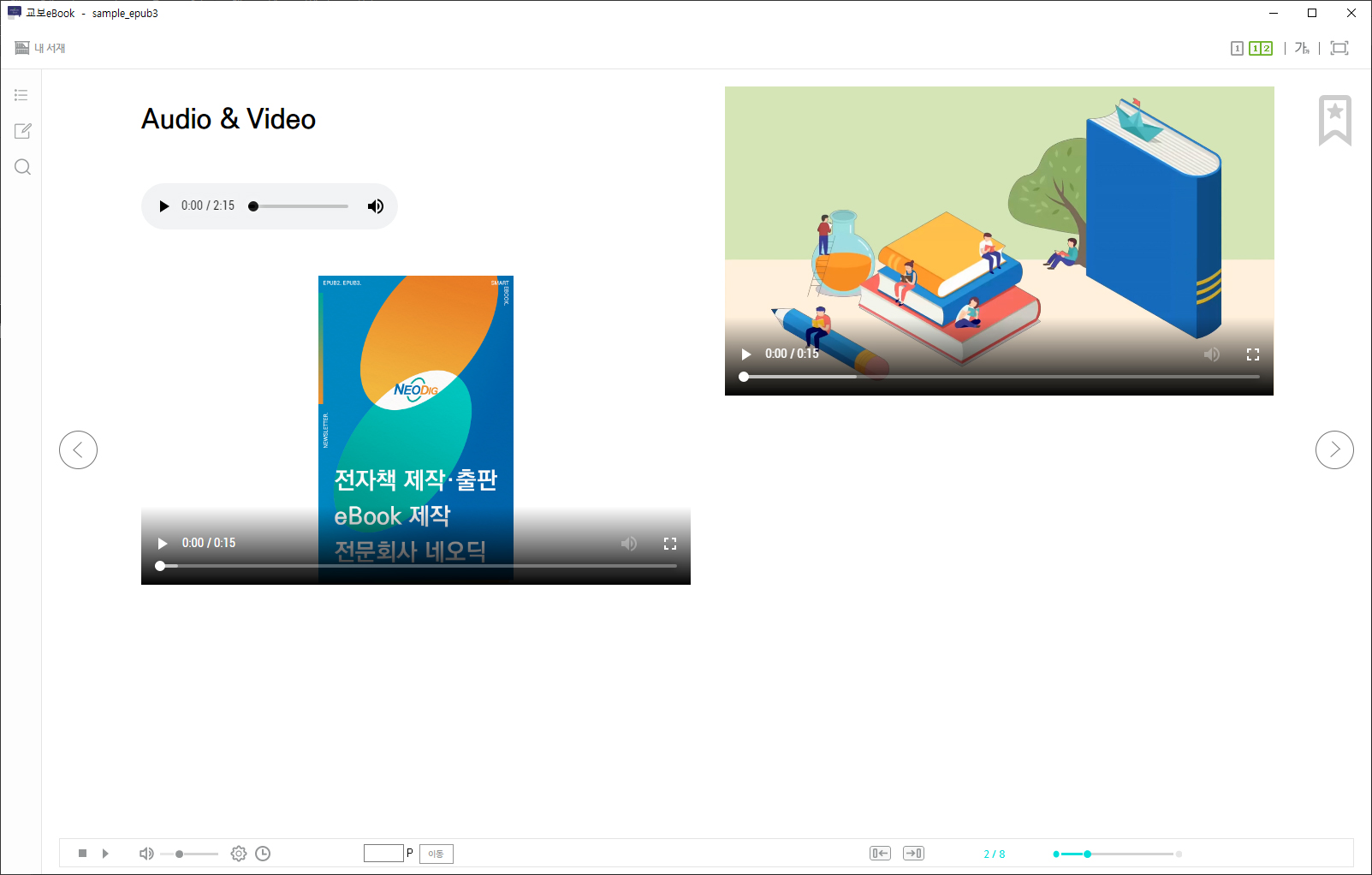Go to 내 서재 (My Library)
This screenshot has height=875, width=1372.
40,48
